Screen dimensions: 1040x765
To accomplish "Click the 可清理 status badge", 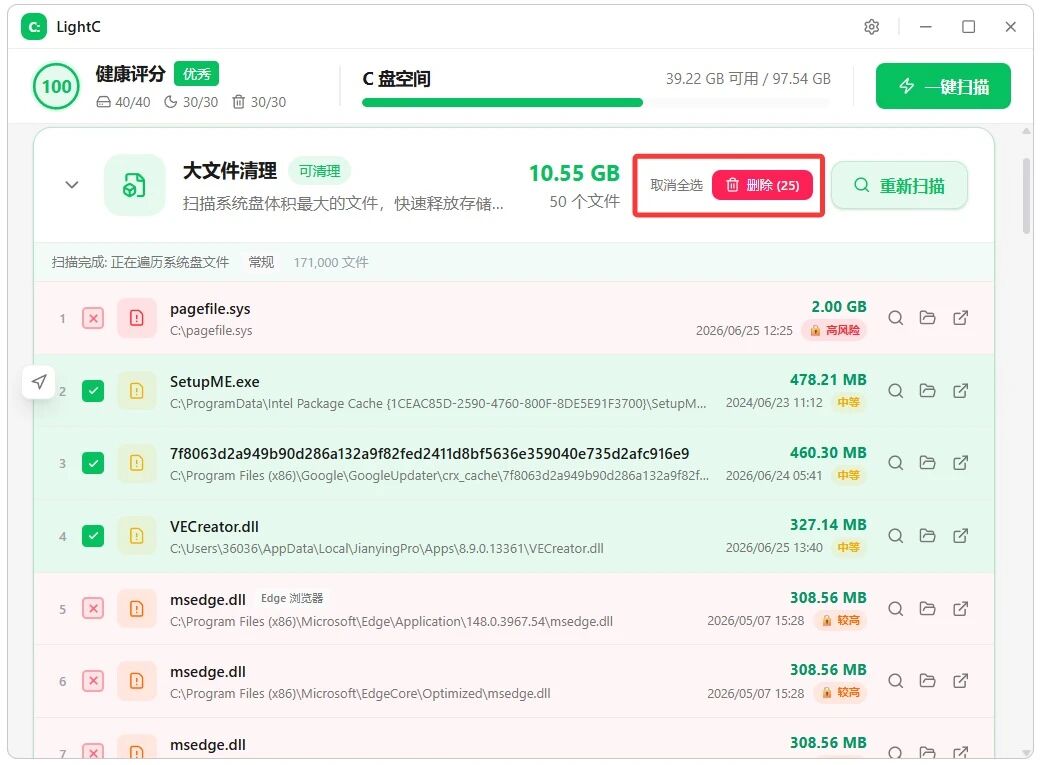I will 320,171.
